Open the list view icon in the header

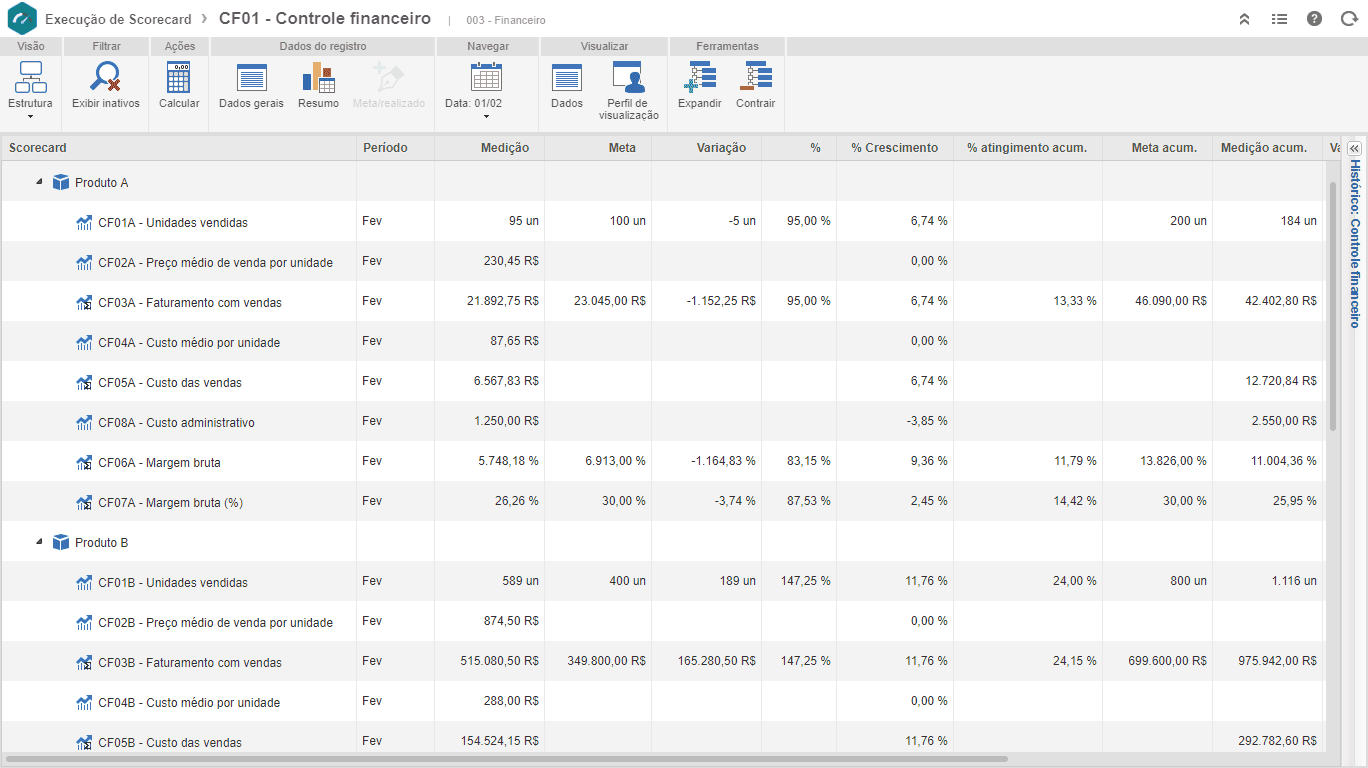point(1279,19)
